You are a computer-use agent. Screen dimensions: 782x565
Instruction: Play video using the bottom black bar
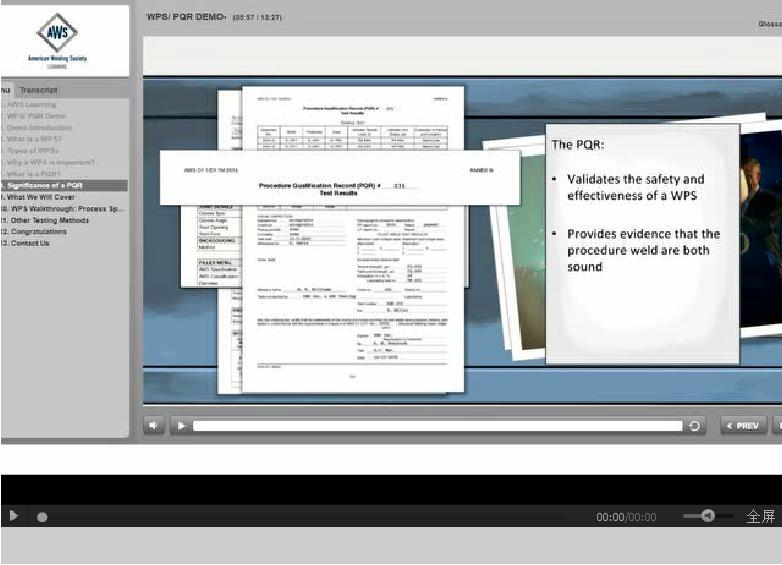[x=14, y=516]
